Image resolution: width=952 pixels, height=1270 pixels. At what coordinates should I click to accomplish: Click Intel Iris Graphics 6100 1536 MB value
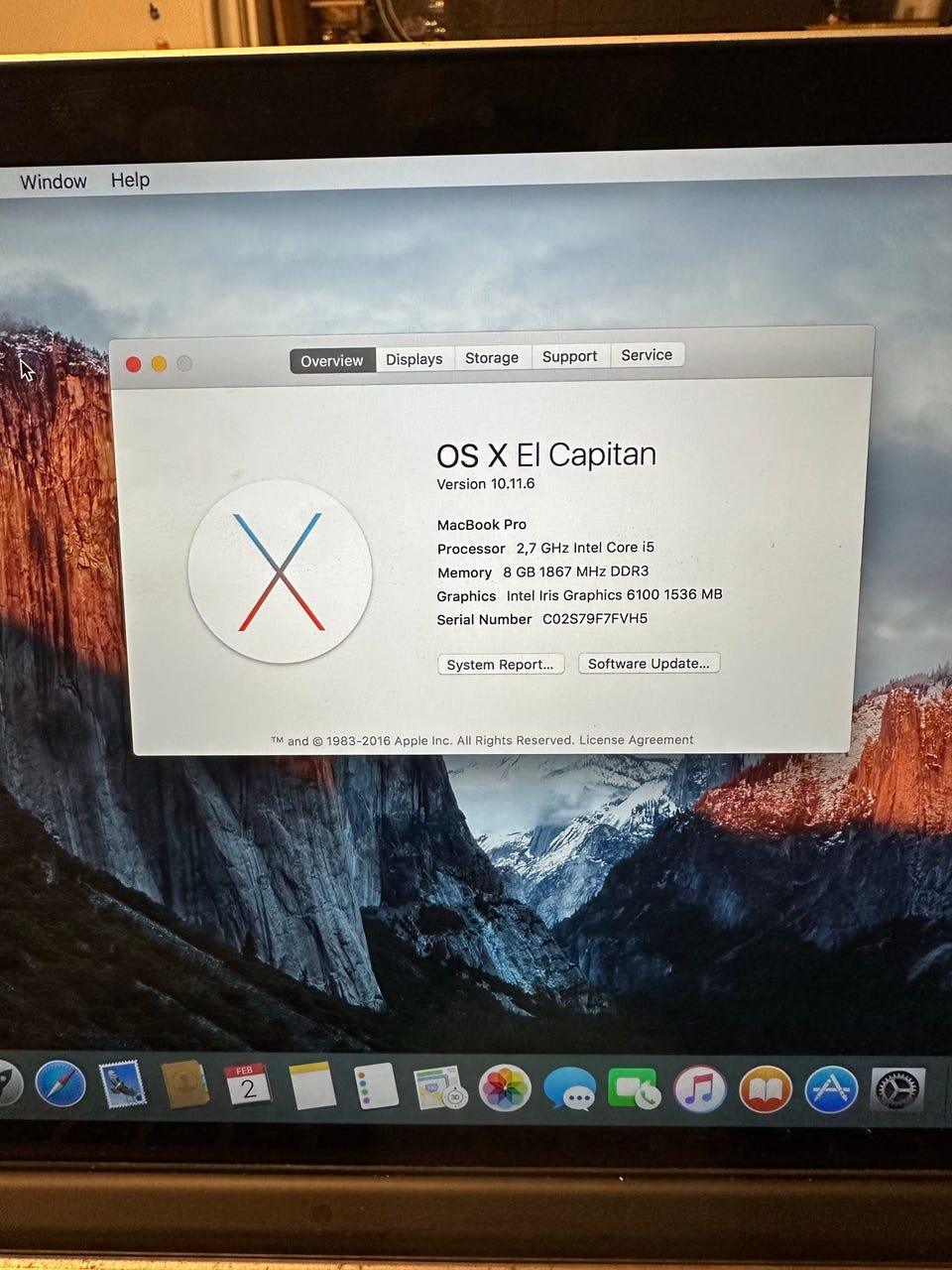point(615,594)
